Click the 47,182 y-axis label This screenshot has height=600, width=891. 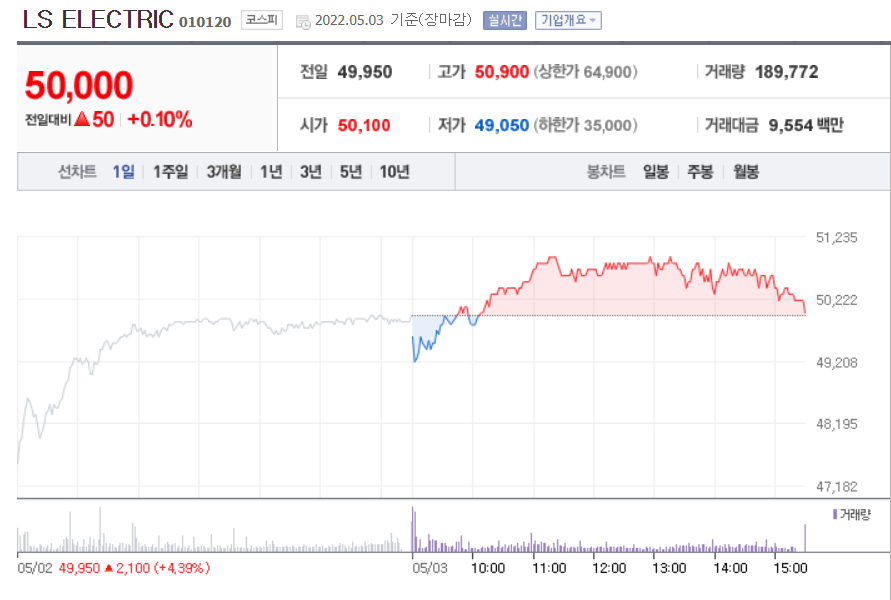tap(836, 486)
